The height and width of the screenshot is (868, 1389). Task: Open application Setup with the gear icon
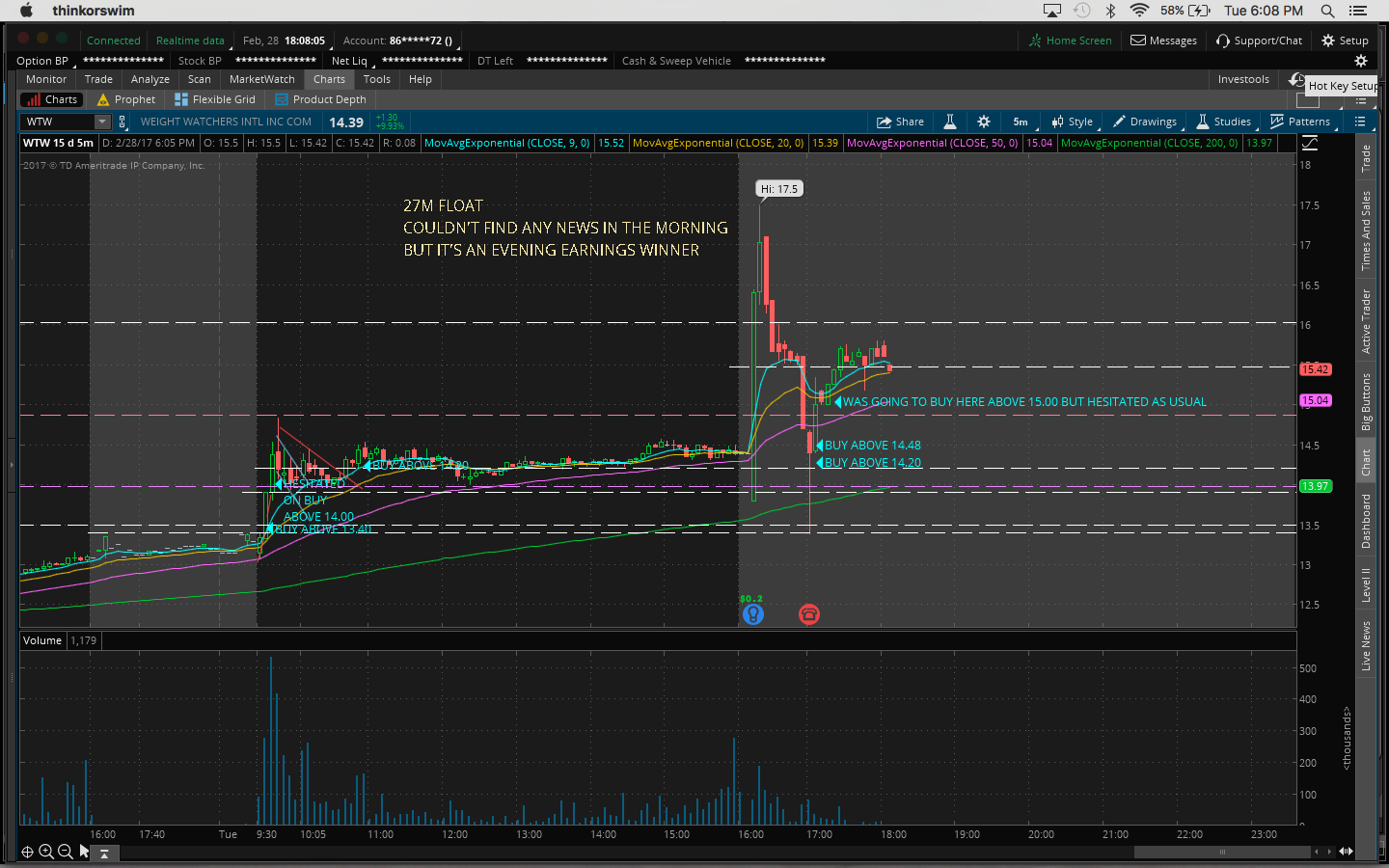pos(1345,41)
